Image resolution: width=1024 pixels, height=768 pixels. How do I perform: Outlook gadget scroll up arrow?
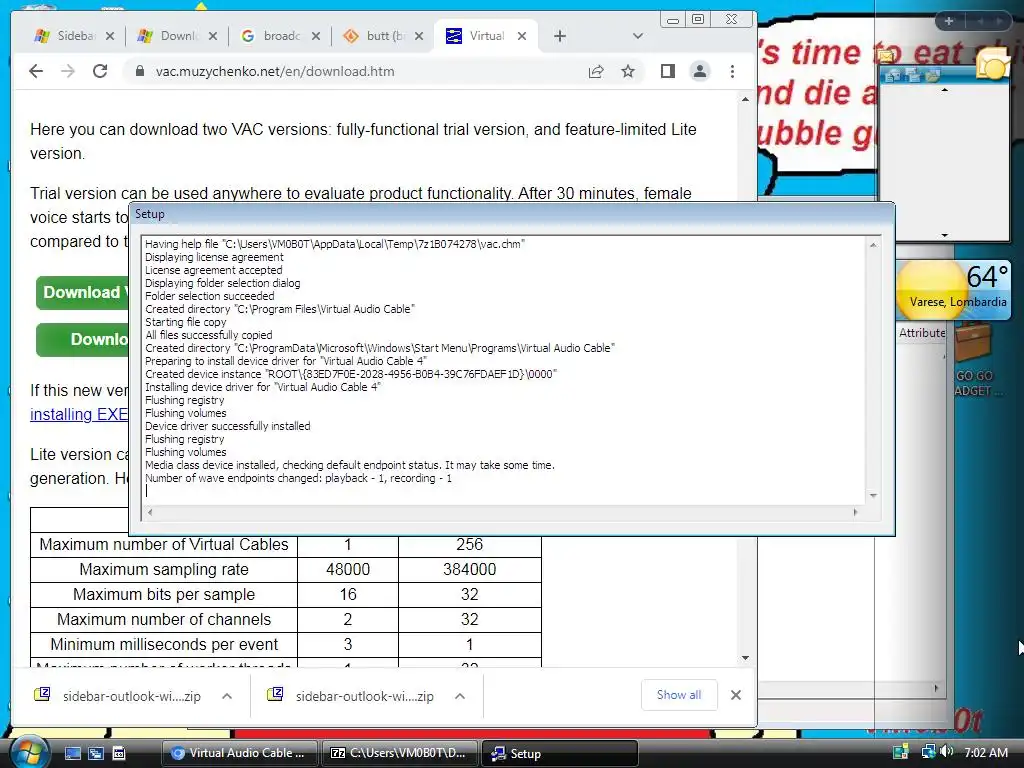tap(944, 90)
